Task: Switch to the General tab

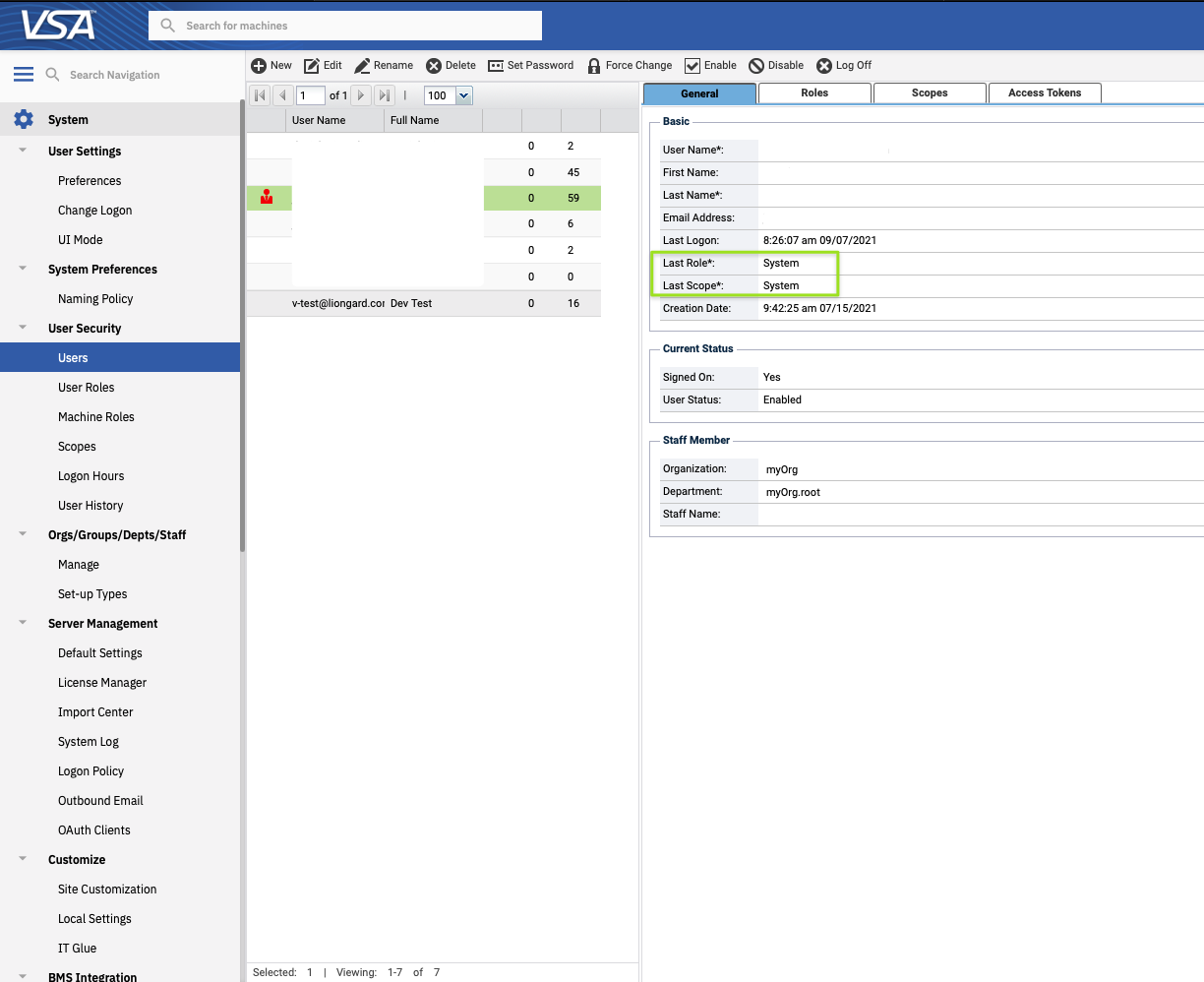Action: 699,93
